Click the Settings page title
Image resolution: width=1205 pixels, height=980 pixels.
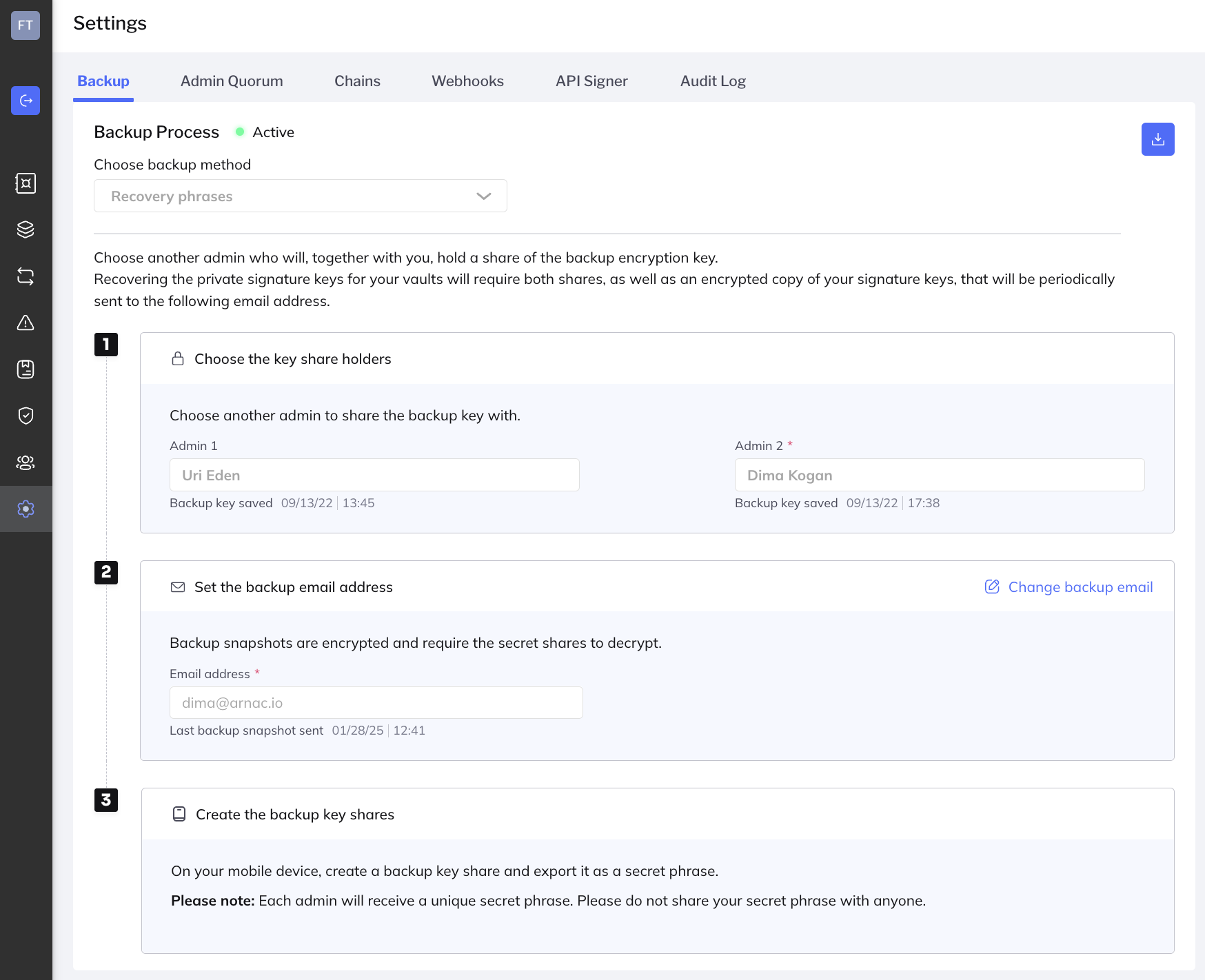pyautogui.click(x=110, y=23)
